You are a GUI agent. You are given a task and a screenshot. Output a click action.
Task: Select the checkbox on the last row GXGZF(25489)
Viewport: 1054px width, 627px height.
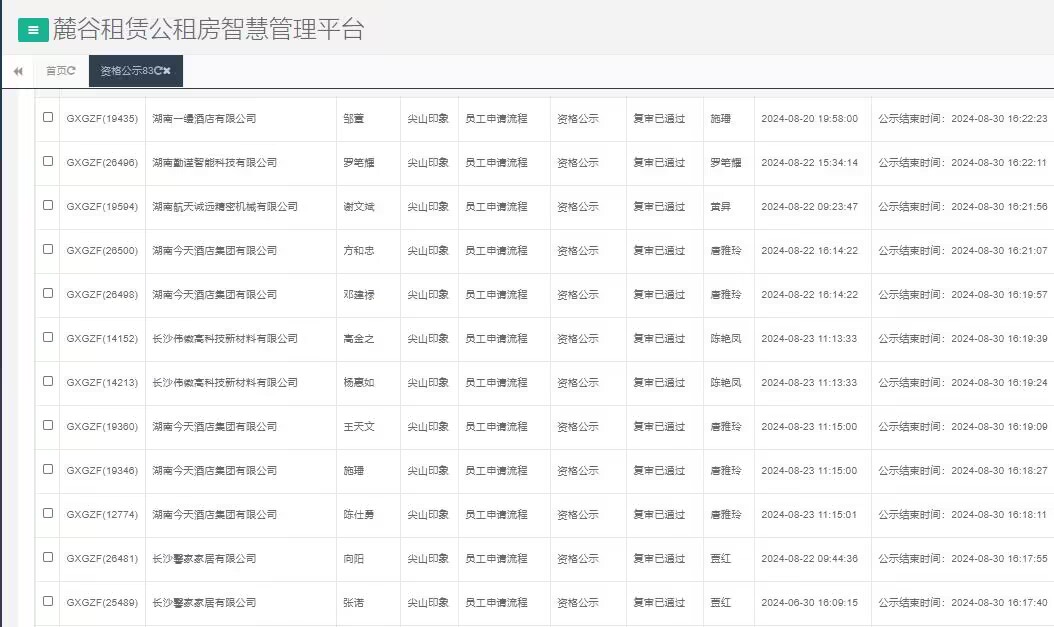[47, 602]
